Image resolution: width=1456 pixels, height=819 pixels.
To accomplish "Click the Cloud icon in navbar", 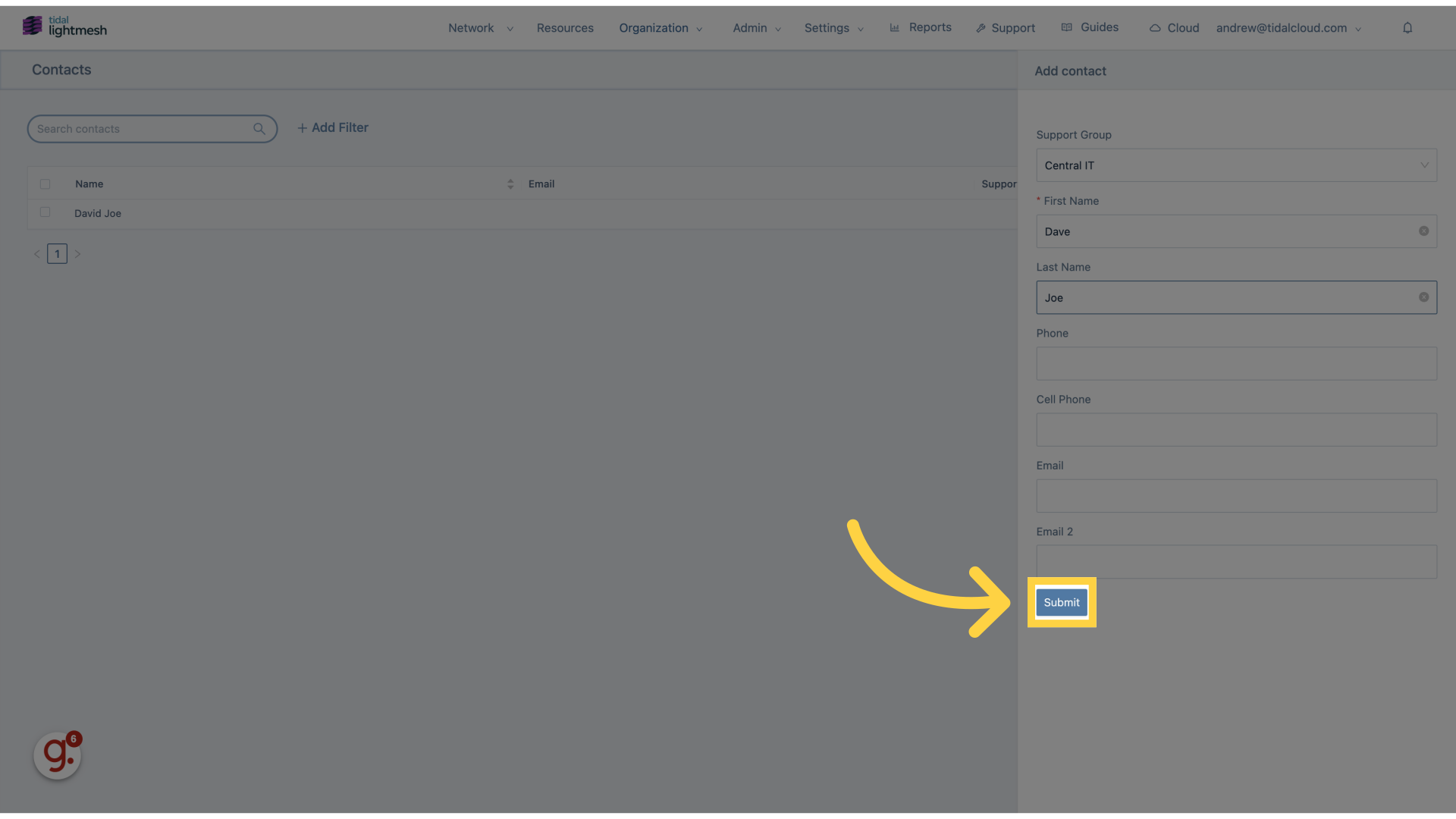I will 1154,27.
